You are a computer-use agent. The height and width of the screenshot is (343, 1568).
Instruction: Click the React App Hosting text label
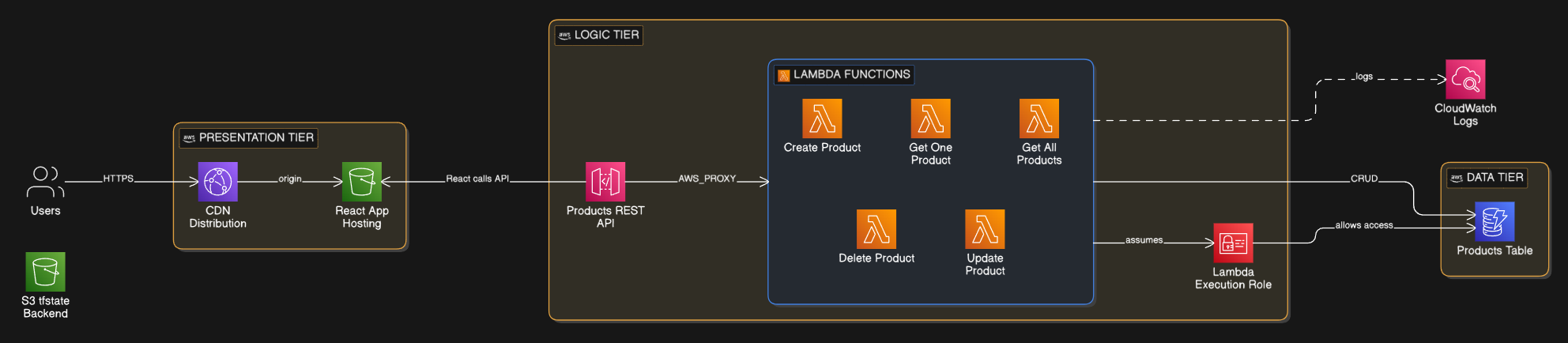tap(362, 217)
